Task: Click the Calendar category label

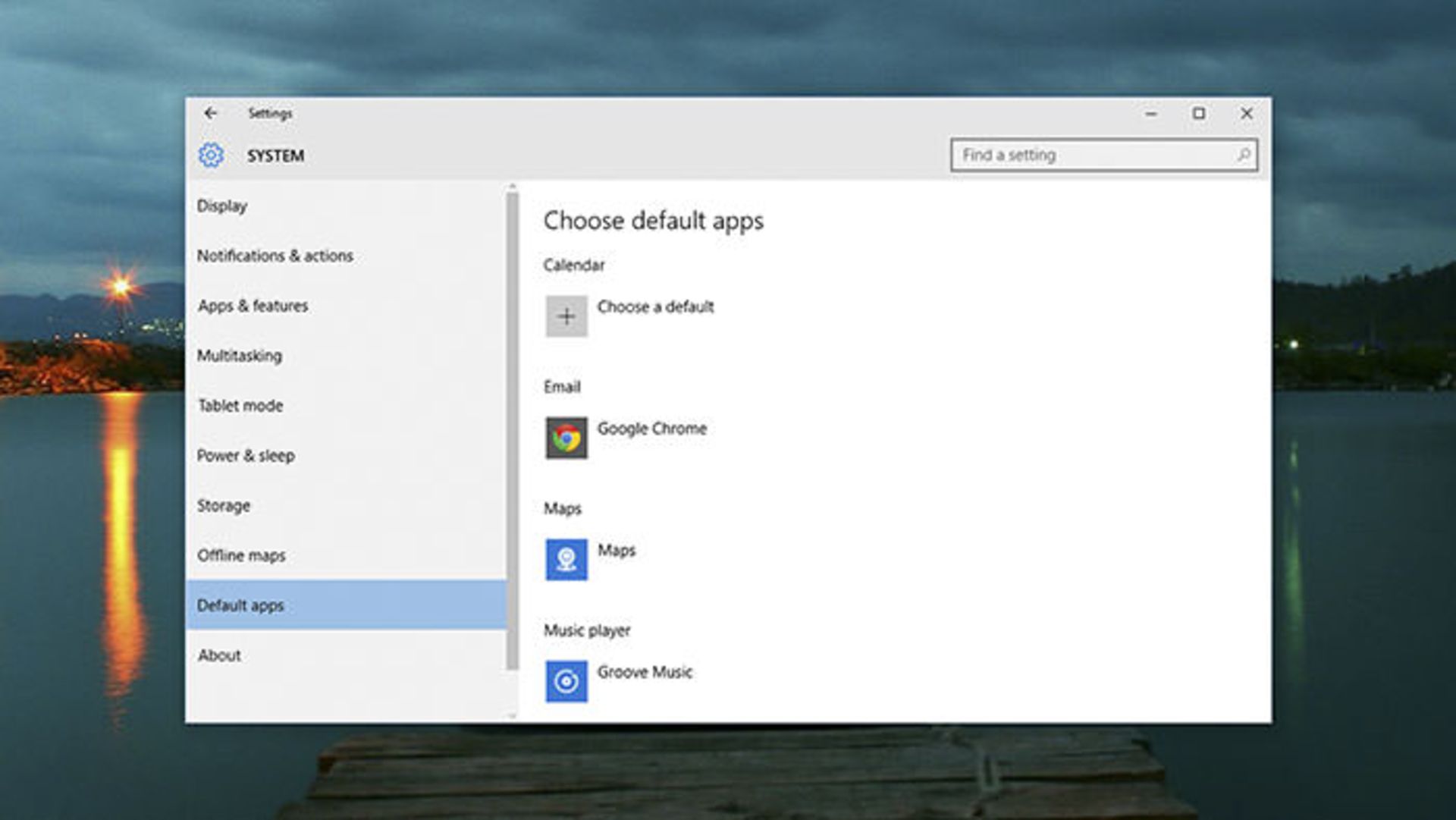Action: pos(574,265)
